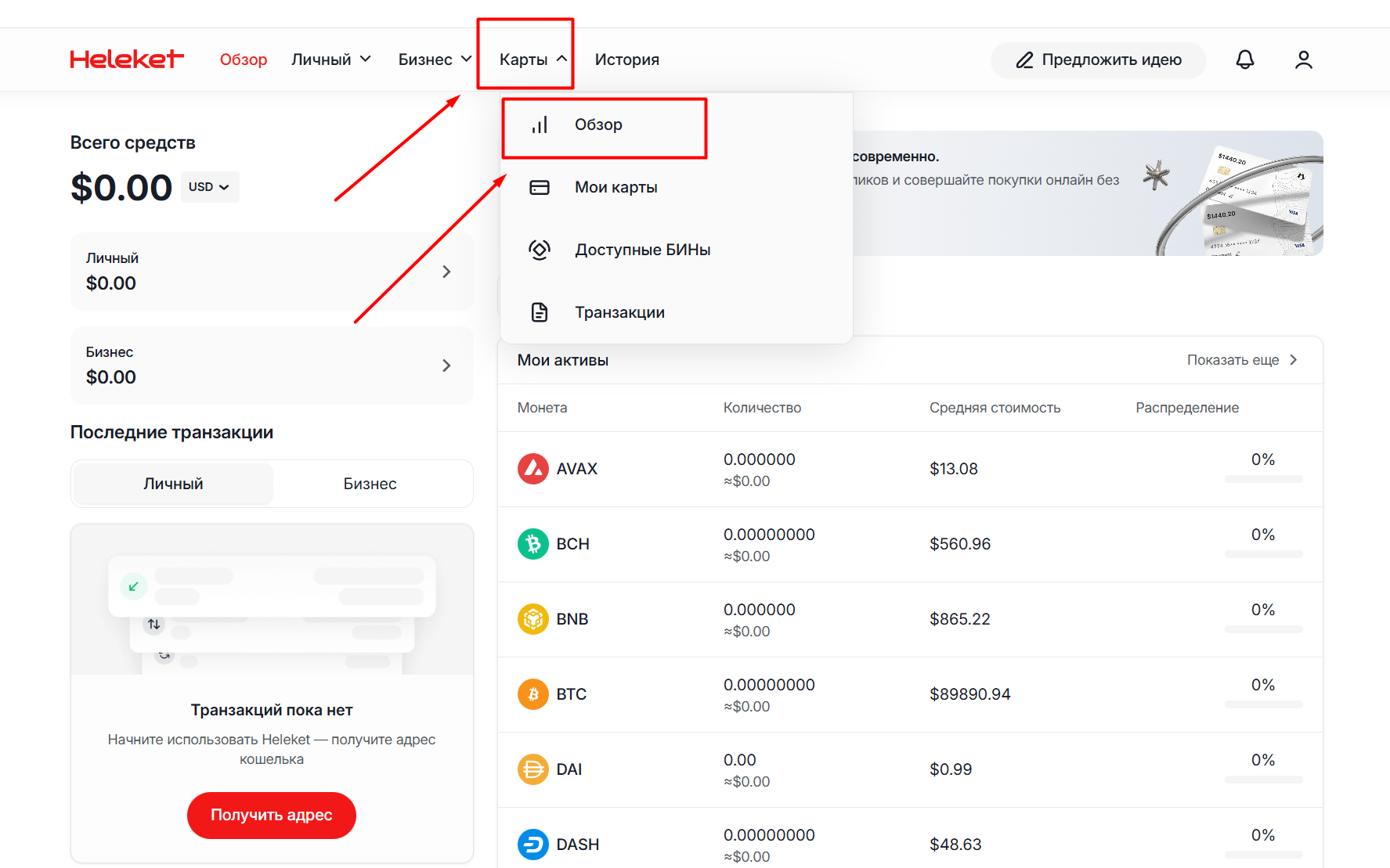The image size is (1390, 868).
Task: Select the Личный transactions tab
Action: [x=173, y=484]
